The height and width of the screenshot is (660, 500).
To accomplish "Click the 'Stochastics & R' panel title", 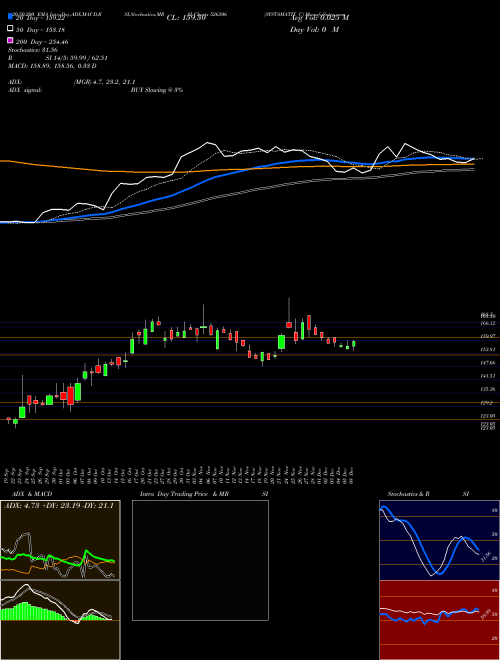I will tap(408, 494).
